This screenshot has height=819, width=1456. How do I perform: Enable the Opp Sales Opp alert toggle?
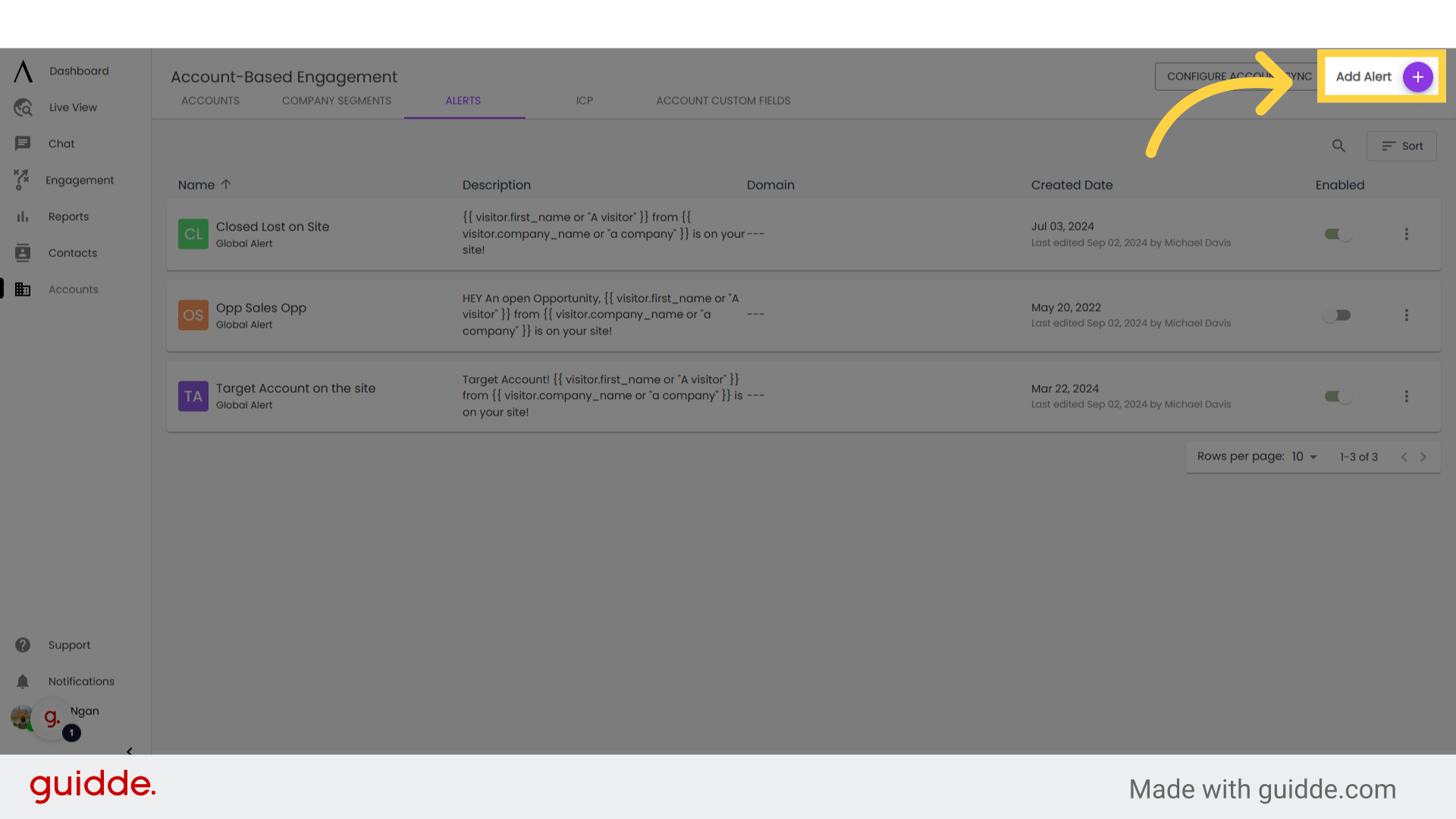tap(1338, 315)
